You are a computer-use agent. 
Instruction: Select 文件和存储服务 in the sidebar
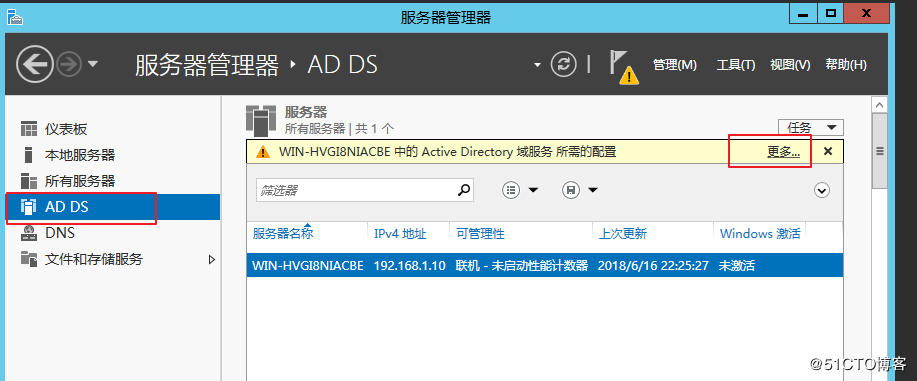point(113,259)
